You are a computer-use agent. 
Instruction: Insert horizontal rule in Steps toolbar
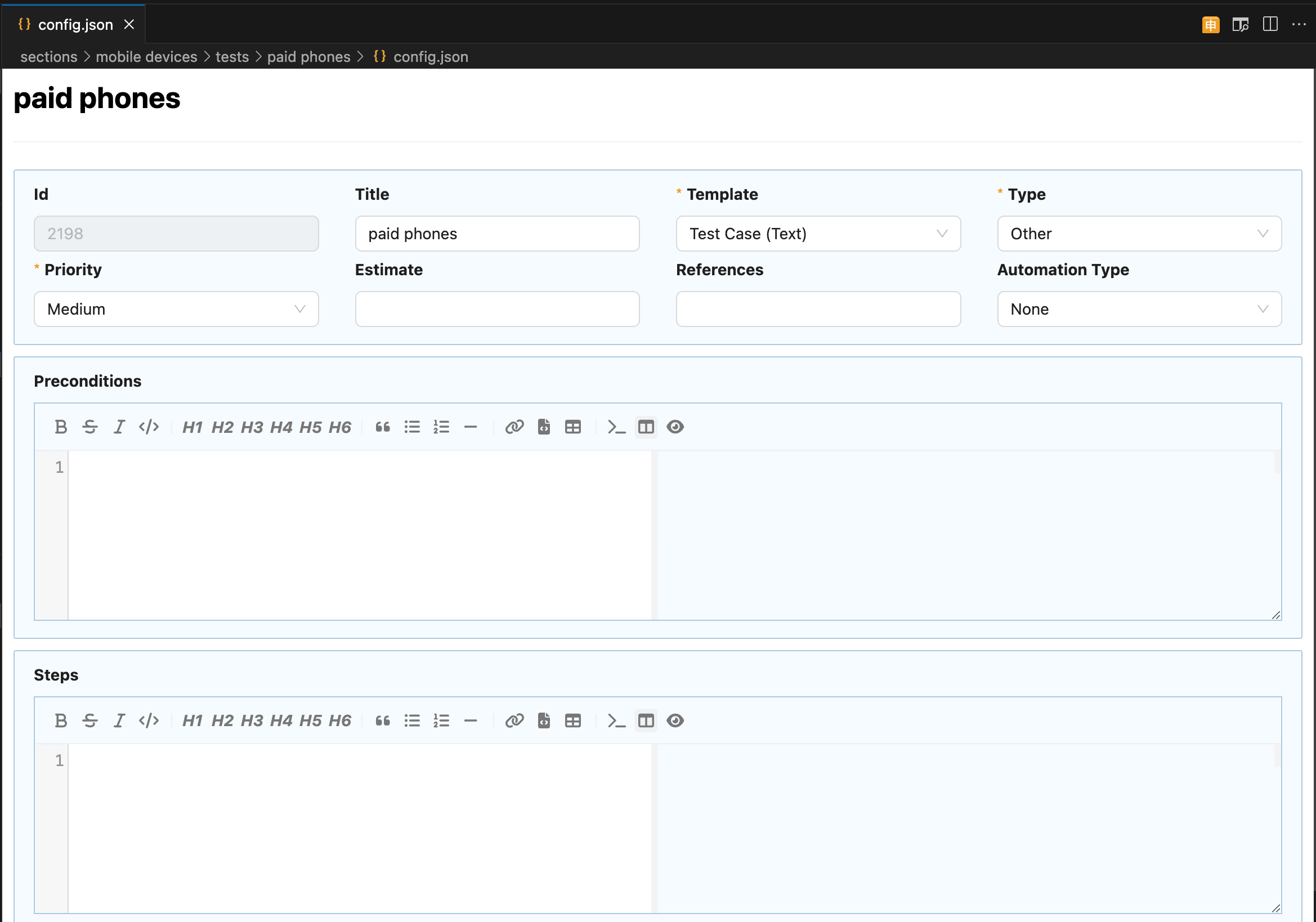(x=471, y=720)
